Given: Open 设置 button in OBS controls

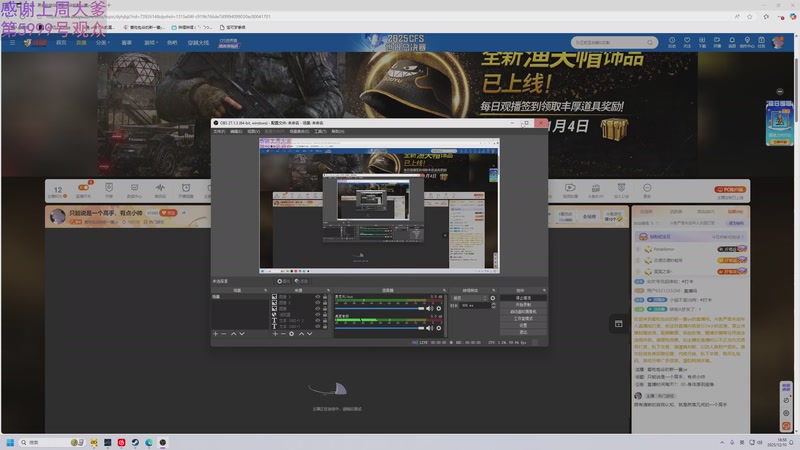Looking at the screenshot, I should [523, 325].
